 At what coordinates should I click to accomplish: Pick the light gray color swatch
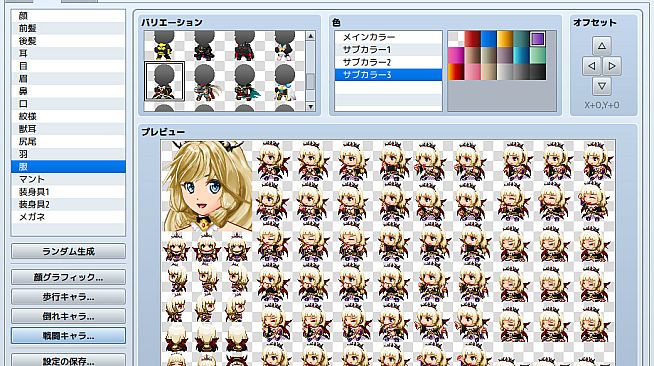click(x=505, y=72)
